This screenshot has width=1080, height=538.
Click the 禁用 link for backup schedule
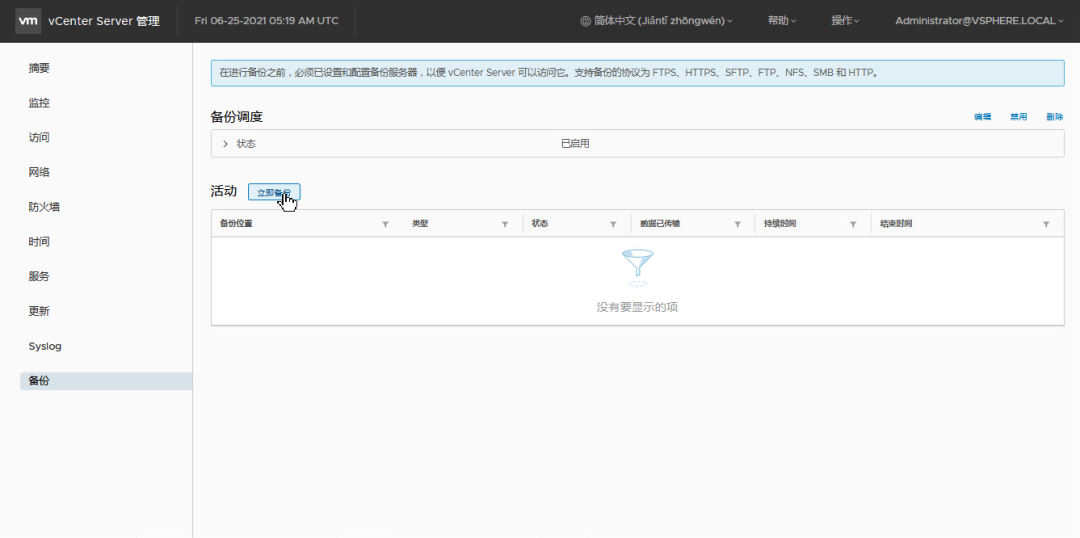tap(1018, 116)
